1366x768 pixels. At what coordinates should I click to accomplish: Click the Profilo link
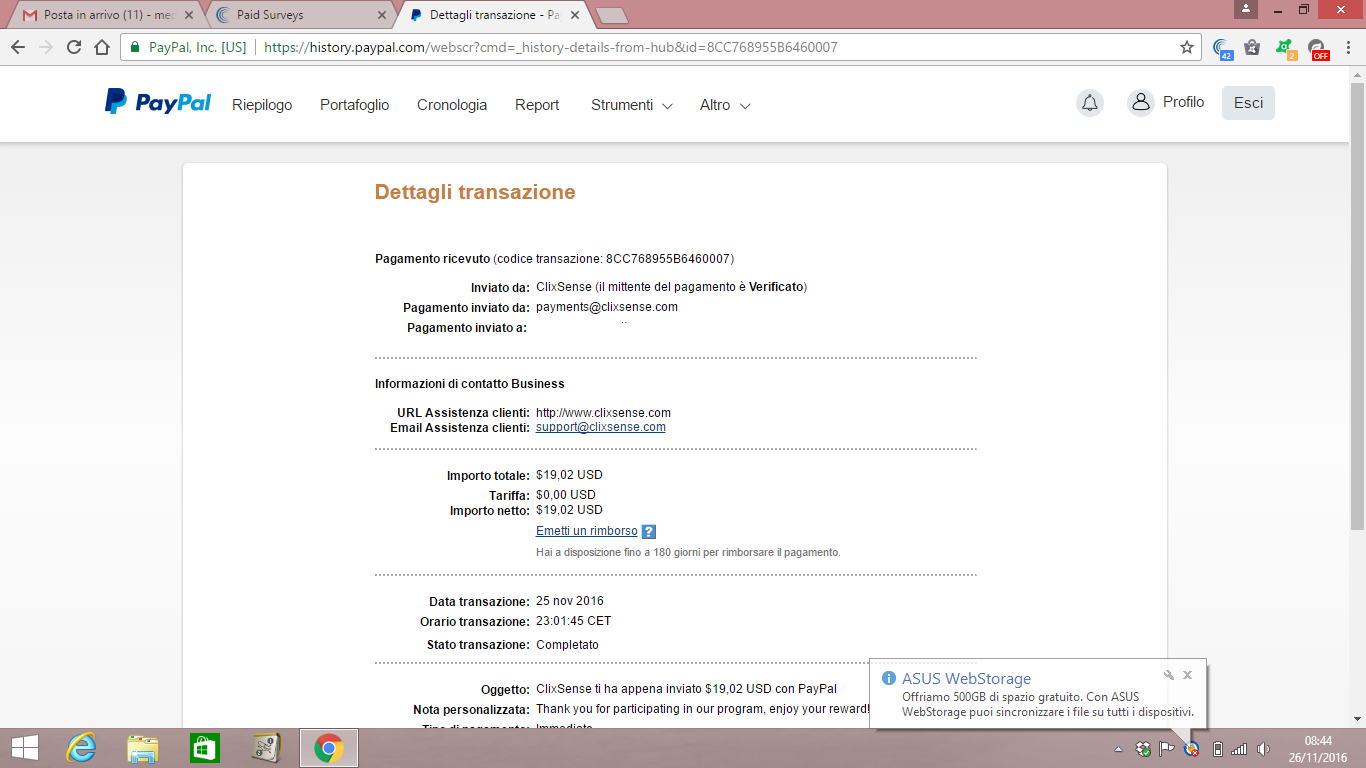1183,102
